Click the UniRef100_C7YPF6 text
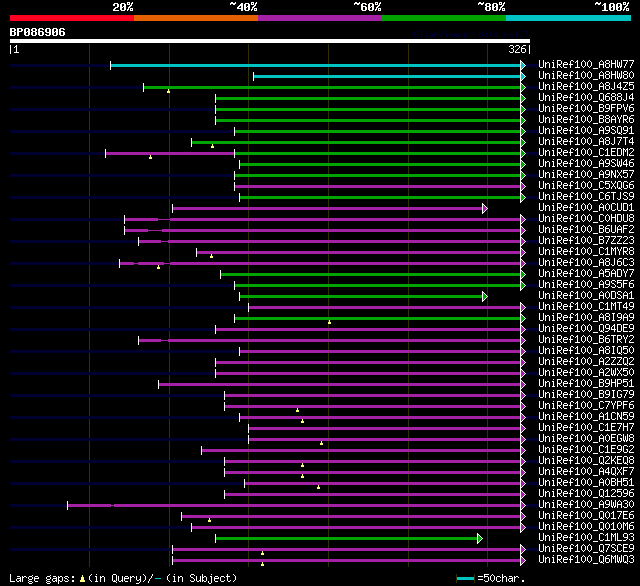640x586 pixels. [x=586, y=406]
